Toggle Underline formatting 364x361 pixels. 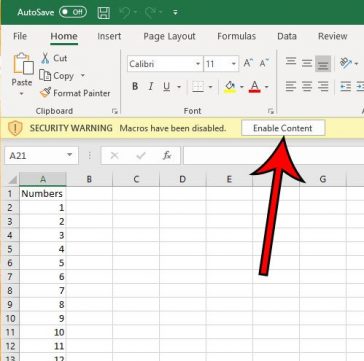click(x=167, y=87)
